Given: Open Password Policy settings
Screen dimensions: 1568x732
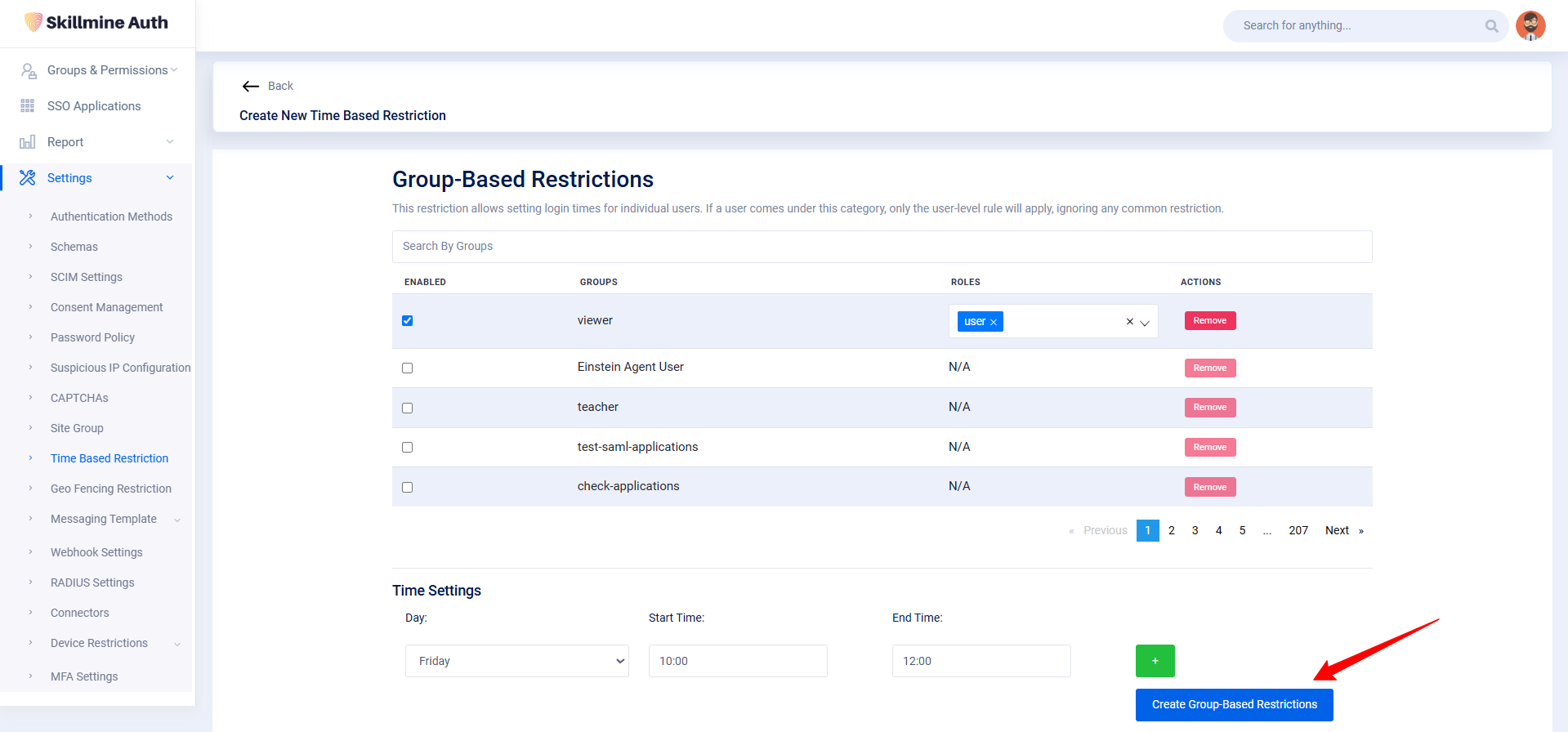Looking at the screenshot, I should click(92, 337).
